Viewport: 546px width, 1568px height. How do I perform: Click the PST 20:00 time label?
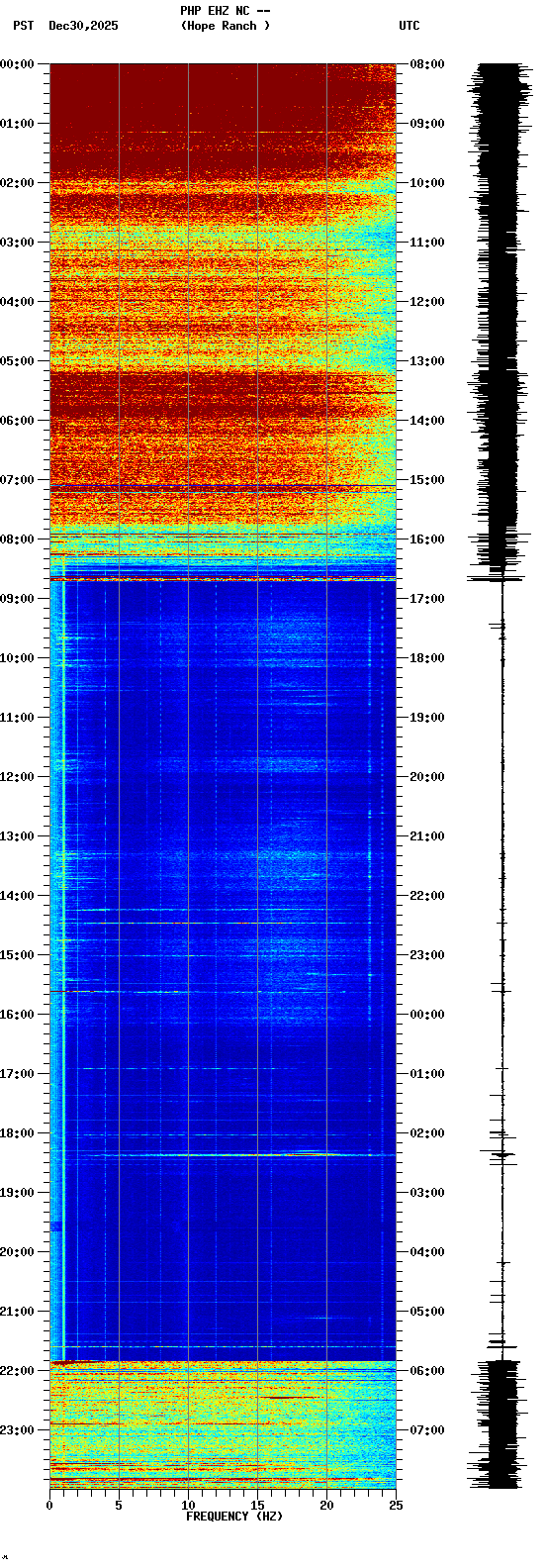coord(18,1252)
